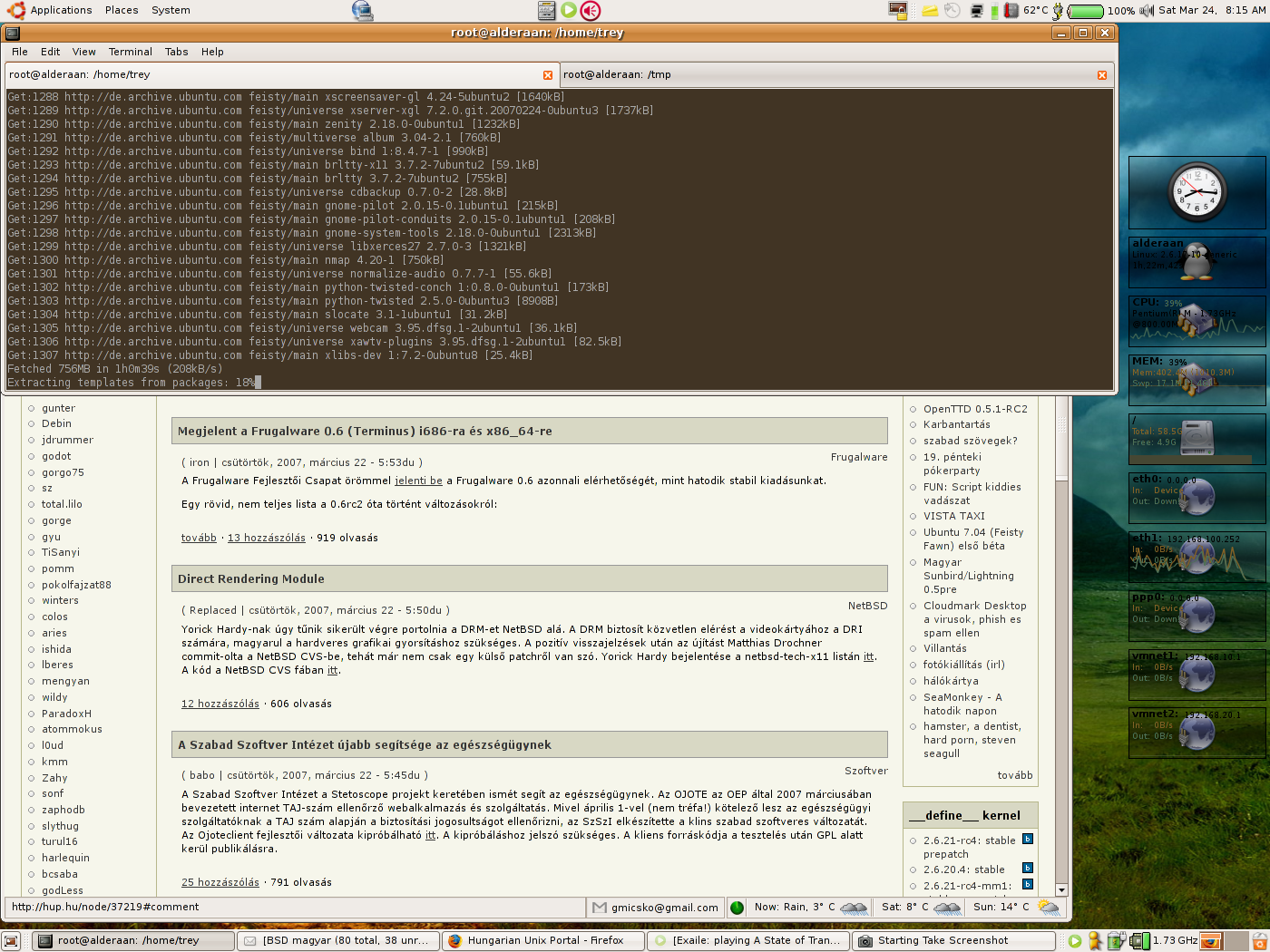
Task: Click the red mute speaker icon in top panel
Action: (x=591, y=10)
